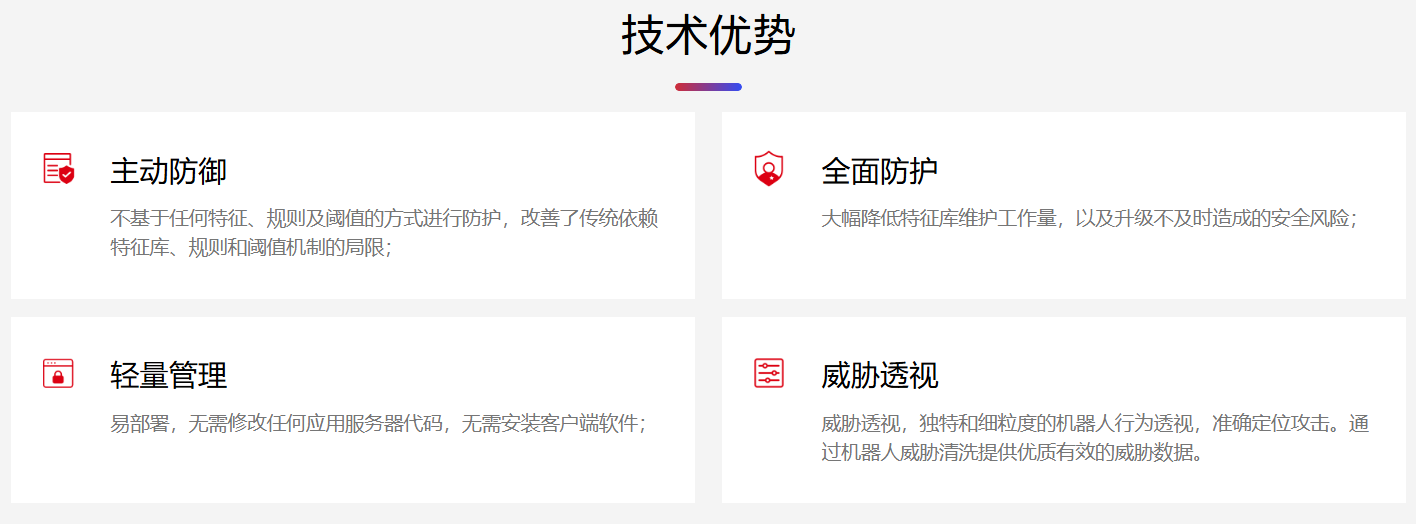This screenshot has height=524, width=1416.
Task: Select the 全面防护 heading
Action: [879, 171]
